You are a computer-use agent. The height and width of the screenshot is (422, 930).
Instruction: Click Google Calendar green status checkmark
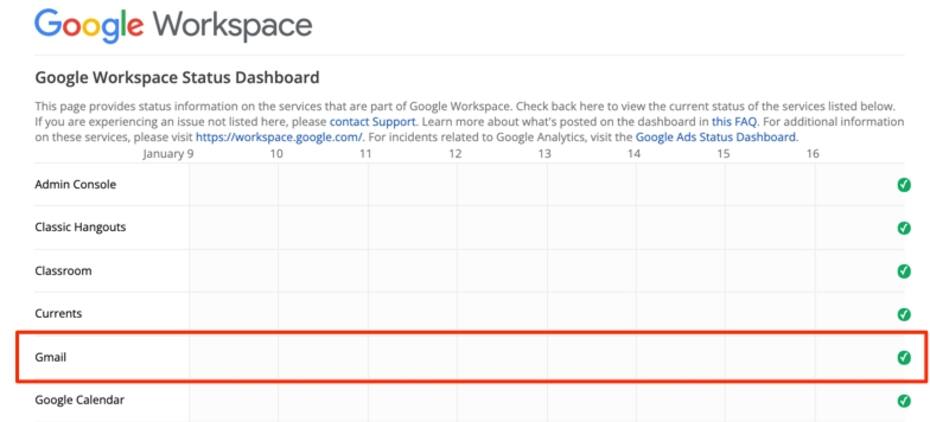click(903, 401)
